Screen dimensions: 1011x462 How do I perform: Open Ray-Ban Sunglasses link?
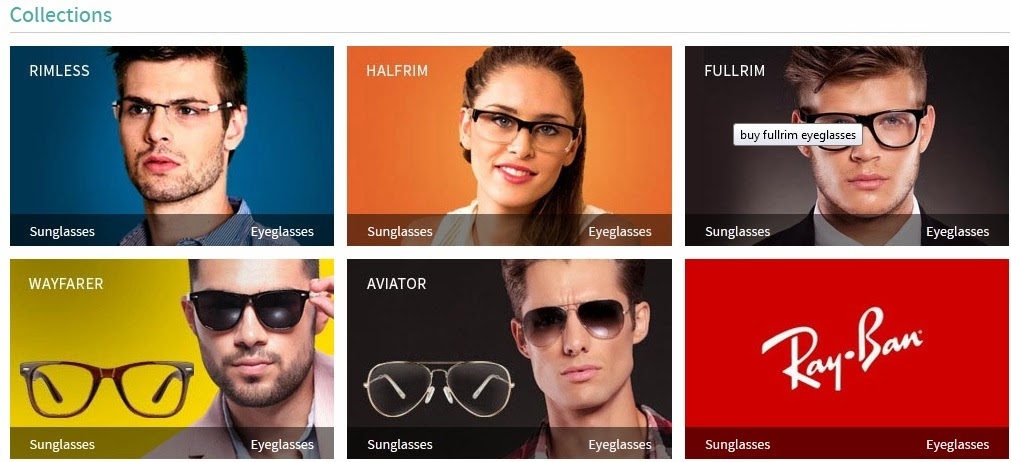(x=738, y=445)
